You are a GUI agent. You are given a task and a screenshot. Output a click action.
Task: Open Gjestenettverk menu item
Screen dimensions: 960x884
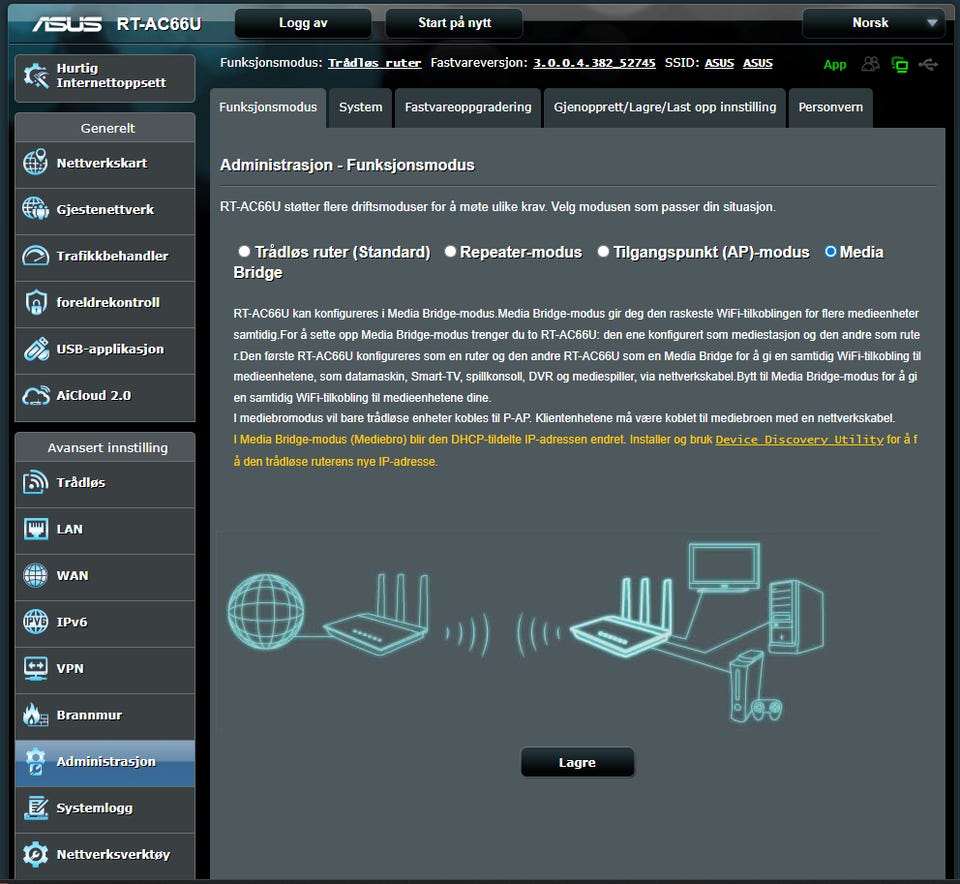(x=105, y=209)
